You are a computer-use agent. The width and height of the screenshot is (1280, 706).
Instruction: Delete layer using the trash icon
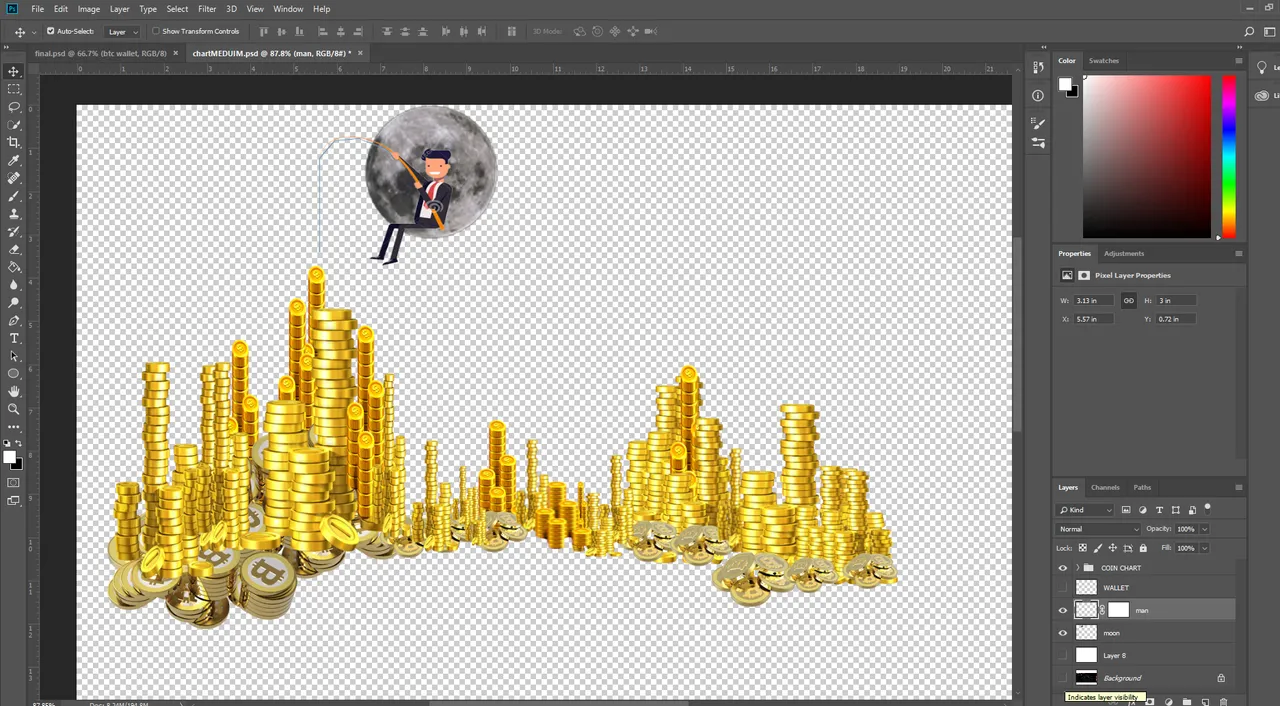coord(1223,702)
